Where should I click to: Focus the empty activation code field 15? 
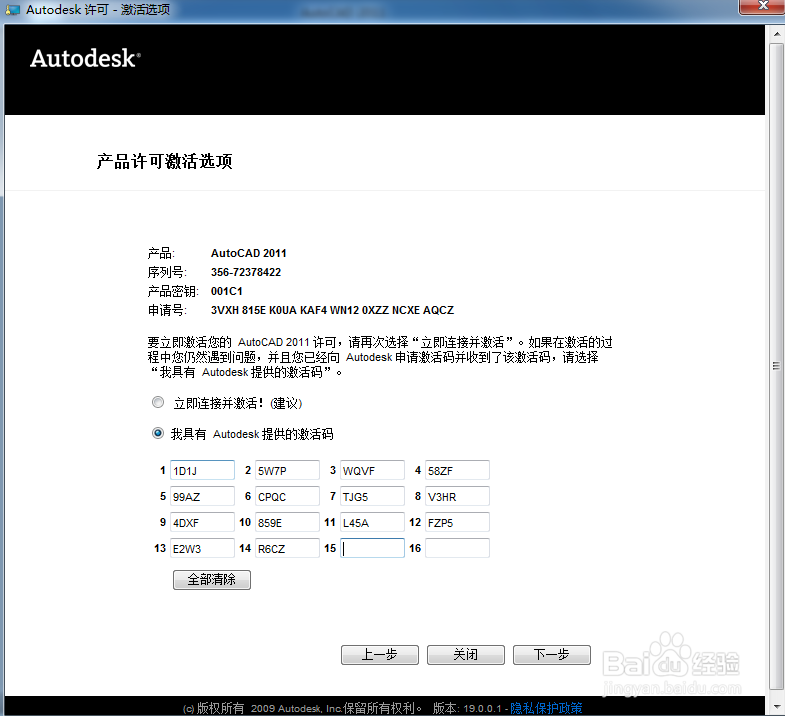coord(372,548)
